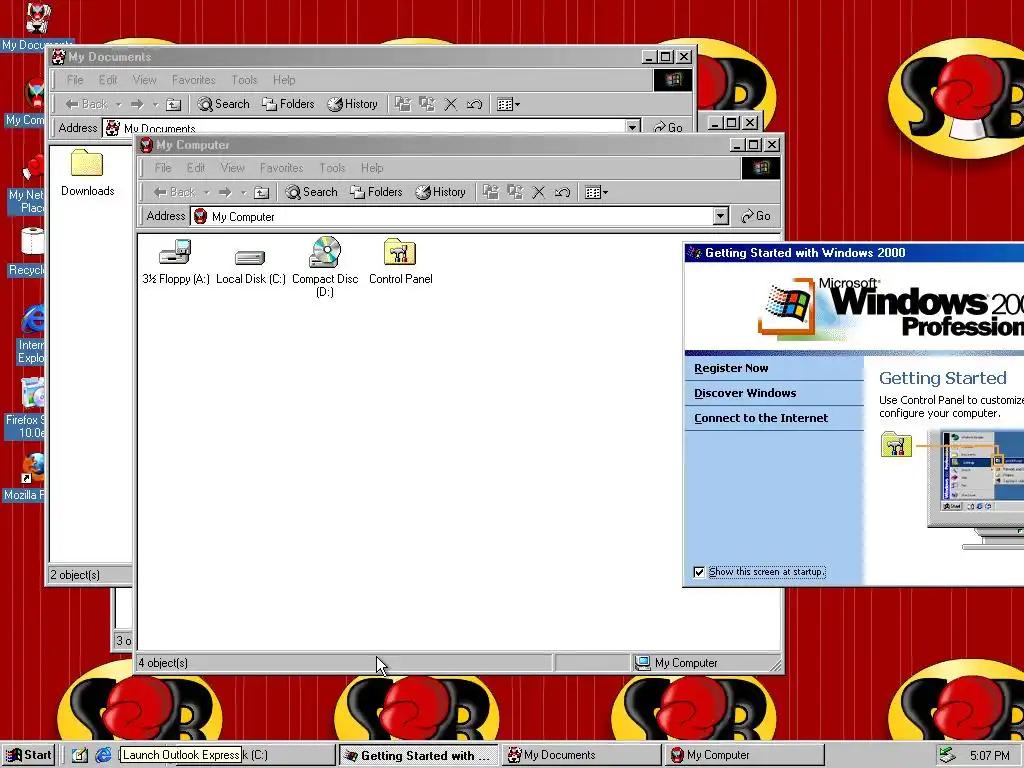Open the Control Panel folder icon

(400, 252)
